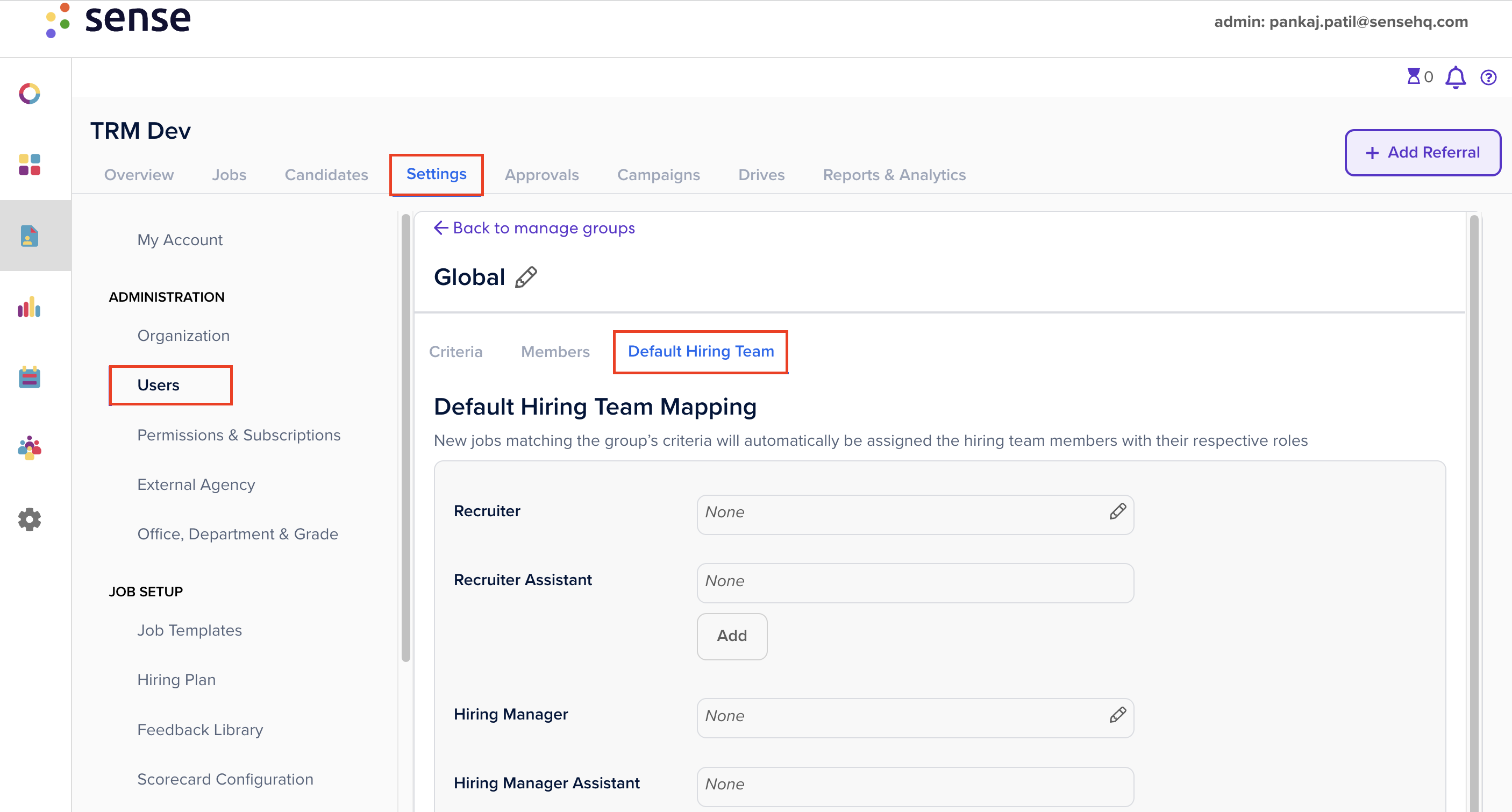Switch to the Approvals tab
1512x812 pixels.
click(542, 175)
